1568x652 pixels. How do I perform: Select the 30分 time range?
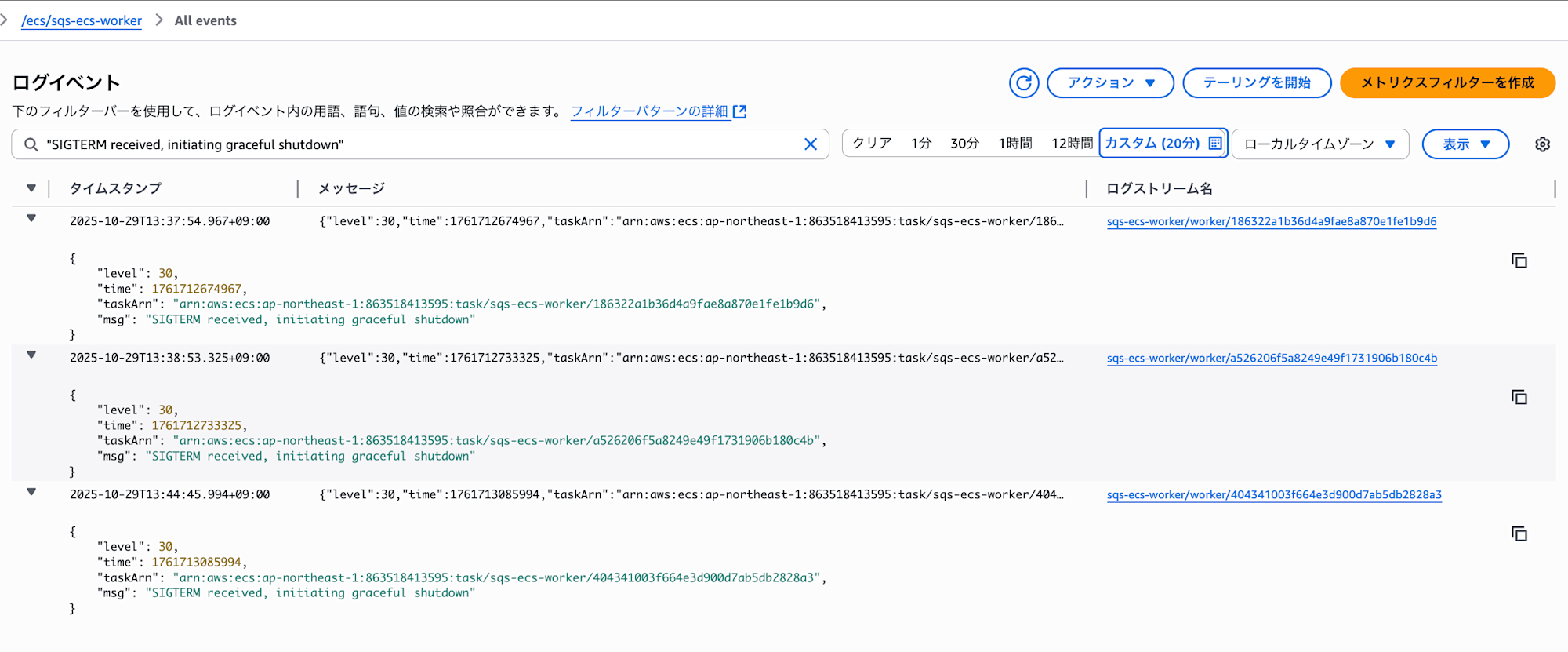964,144
